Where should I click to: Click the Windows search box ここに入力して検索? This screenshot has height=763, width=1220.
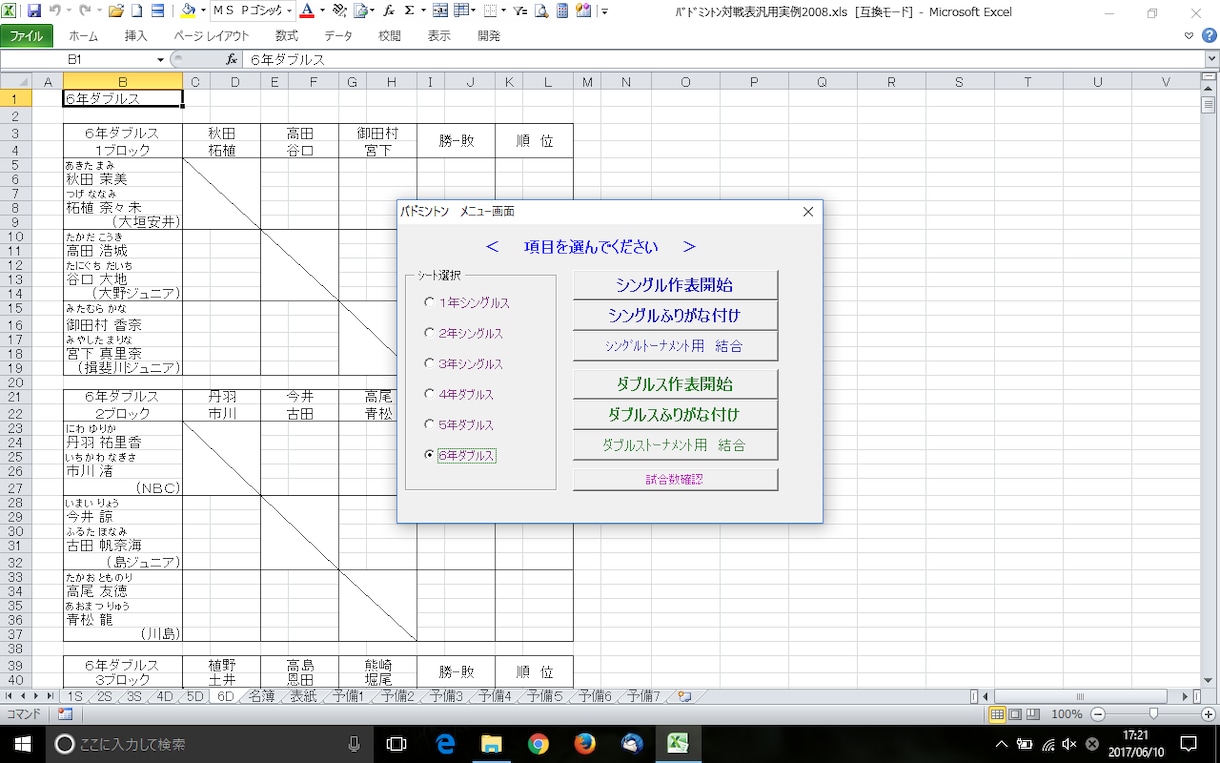[x=210, y=744]
